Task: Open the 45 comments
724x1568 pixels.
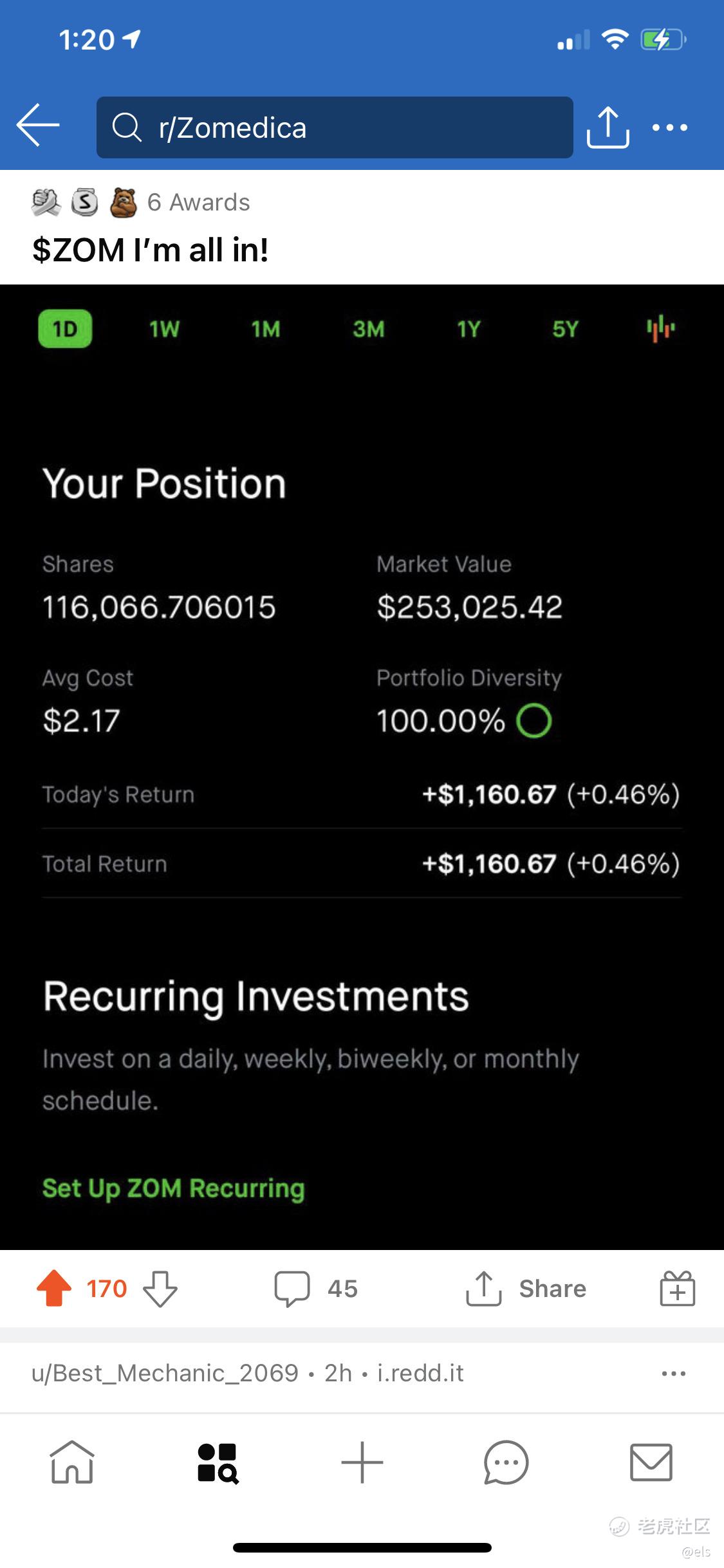Action: [315, 1289]
